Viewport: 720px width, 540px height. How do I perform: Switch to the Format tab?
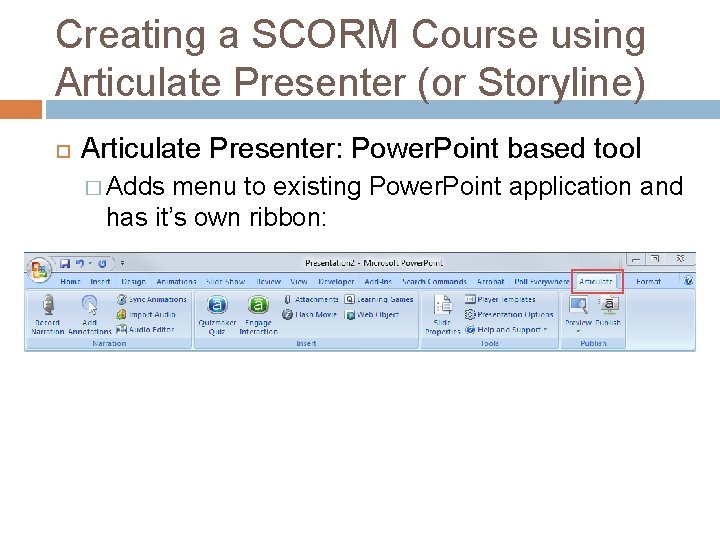pos(648,281)
